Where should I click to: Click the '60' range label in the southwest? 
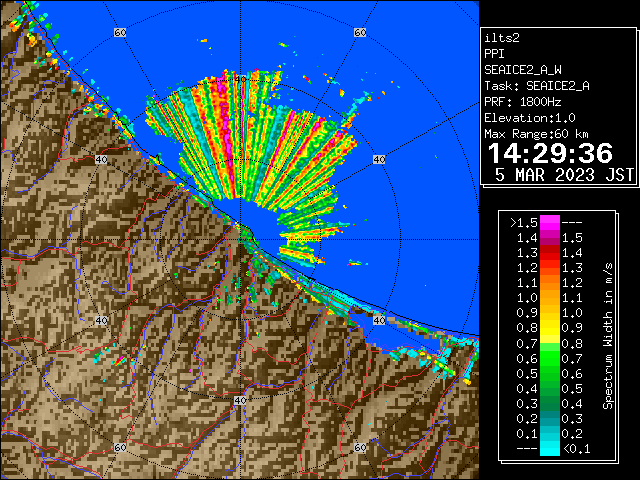[x=120, y=447]
